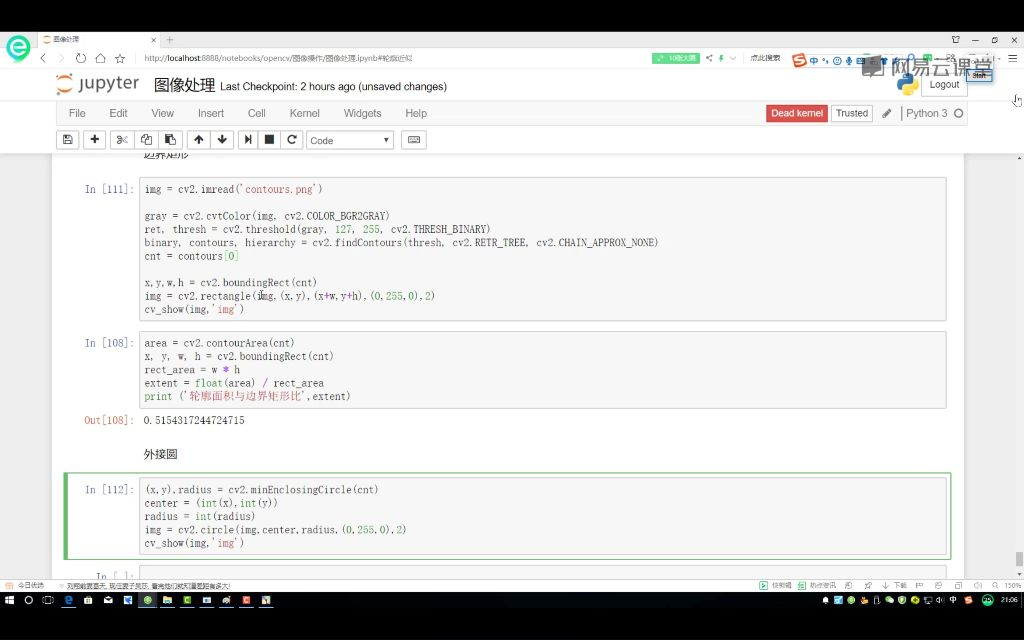
Task: Click the output value 0.5154317244724715
Action: (194, 420)
